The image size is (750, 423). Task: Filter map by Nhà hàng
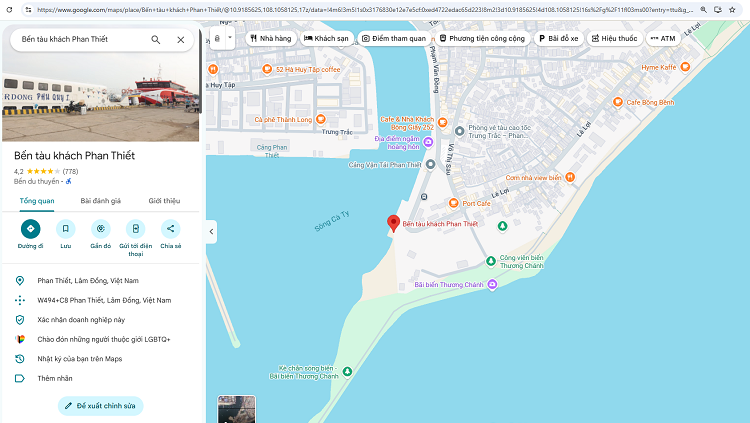271,38
